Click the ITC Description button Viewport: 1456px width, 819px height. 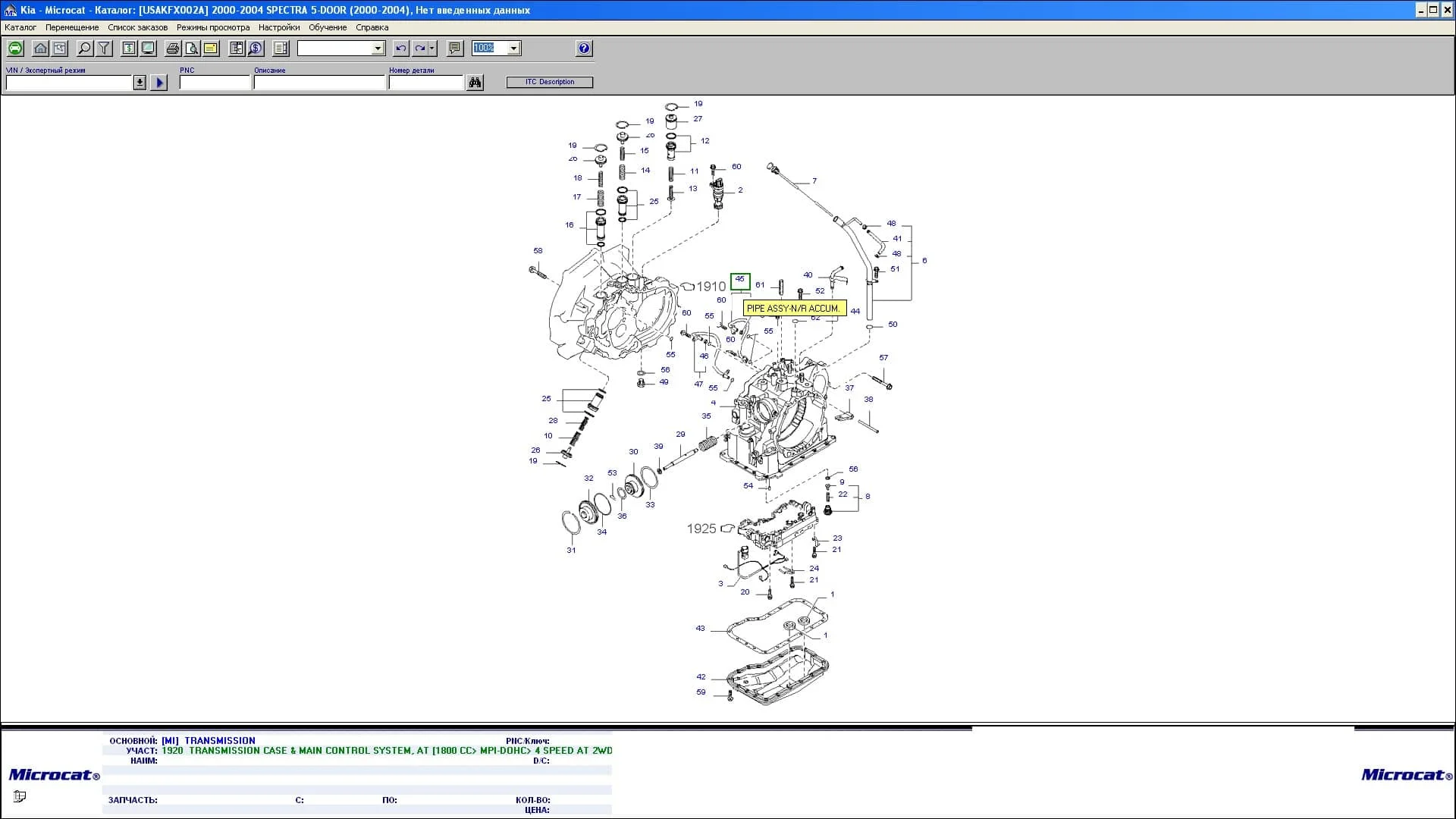tap(550, 82)
